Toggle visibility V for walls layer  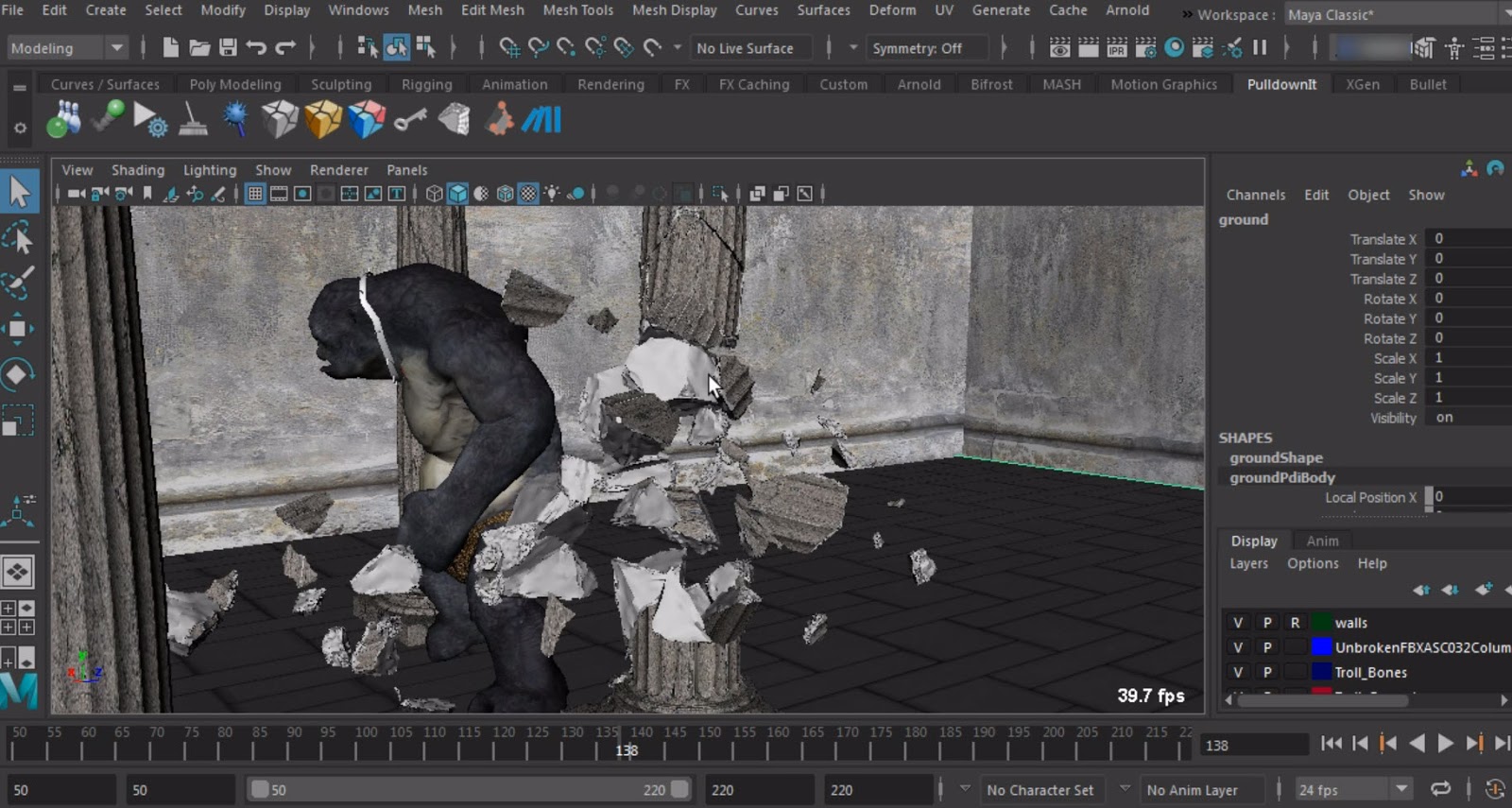pyautogui.click(x=1237, y=623)
